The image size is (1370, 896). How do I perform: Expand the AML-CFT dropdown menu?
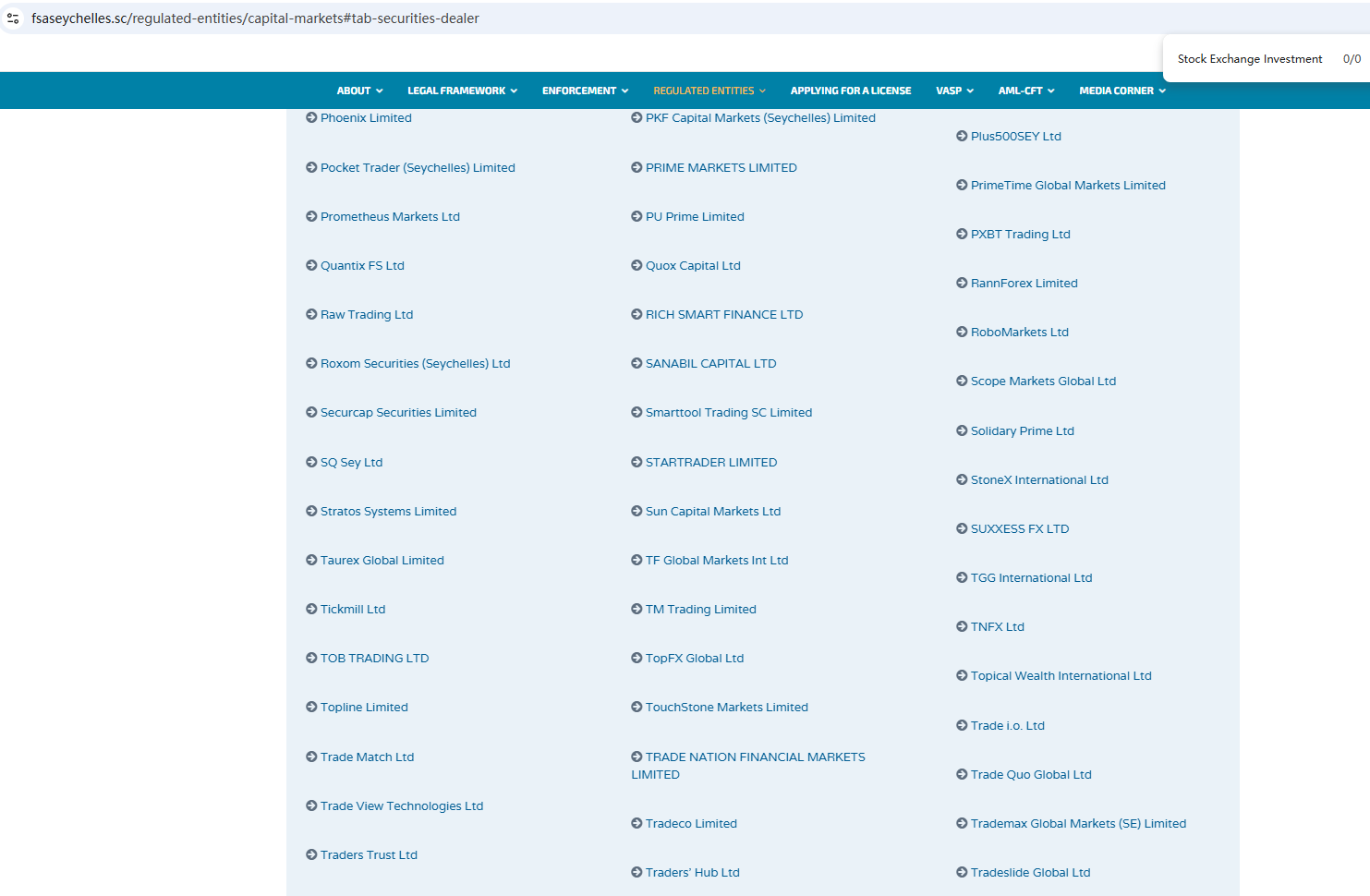(1026, 91)
